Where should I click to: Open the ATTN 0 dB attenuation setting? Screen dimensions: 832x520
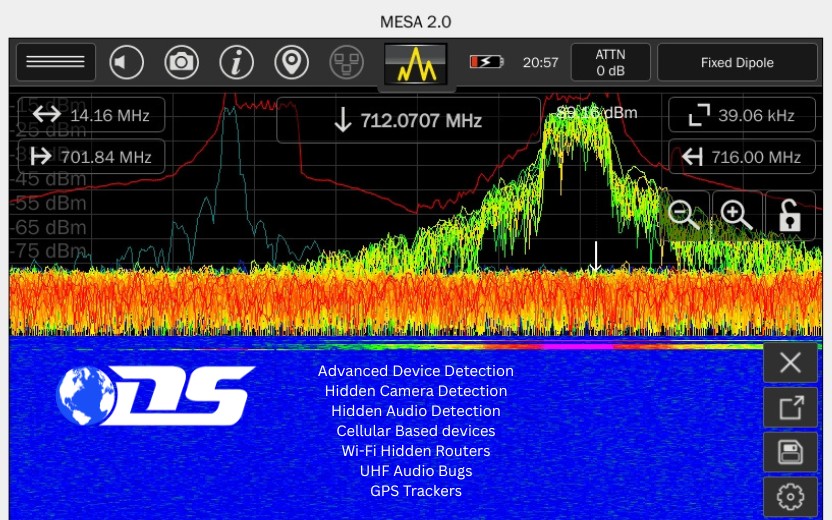click(x=610, y=62)
